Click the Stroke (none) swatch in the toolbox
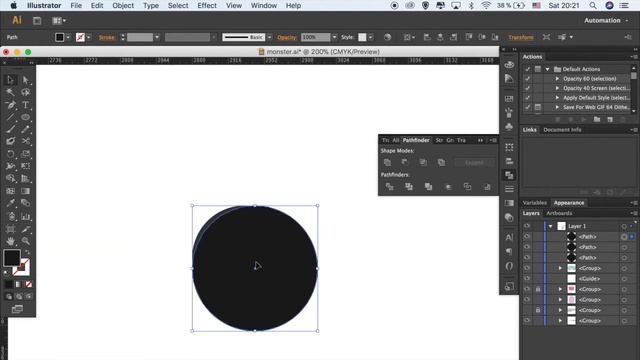 pos(21,267)
